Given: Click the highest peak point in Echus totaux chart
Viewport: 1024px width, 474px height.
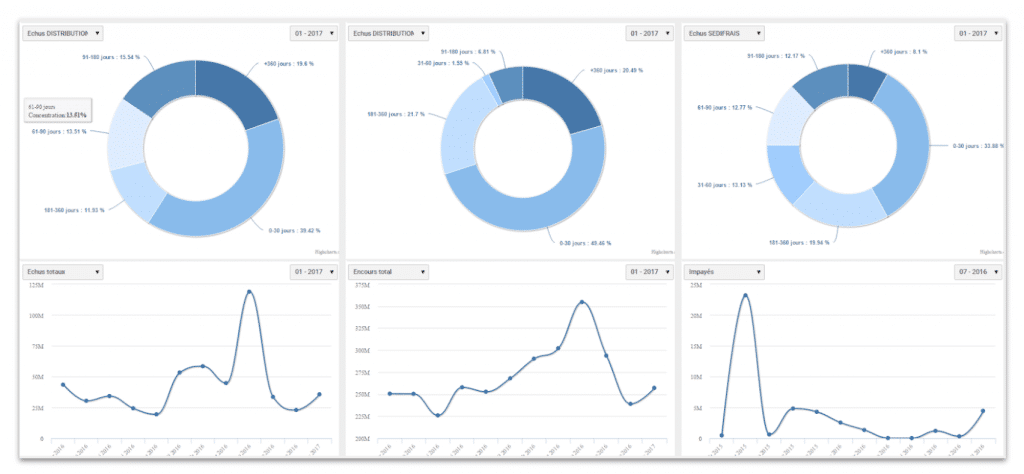Looking at the screenshot, I should (249, 292).
